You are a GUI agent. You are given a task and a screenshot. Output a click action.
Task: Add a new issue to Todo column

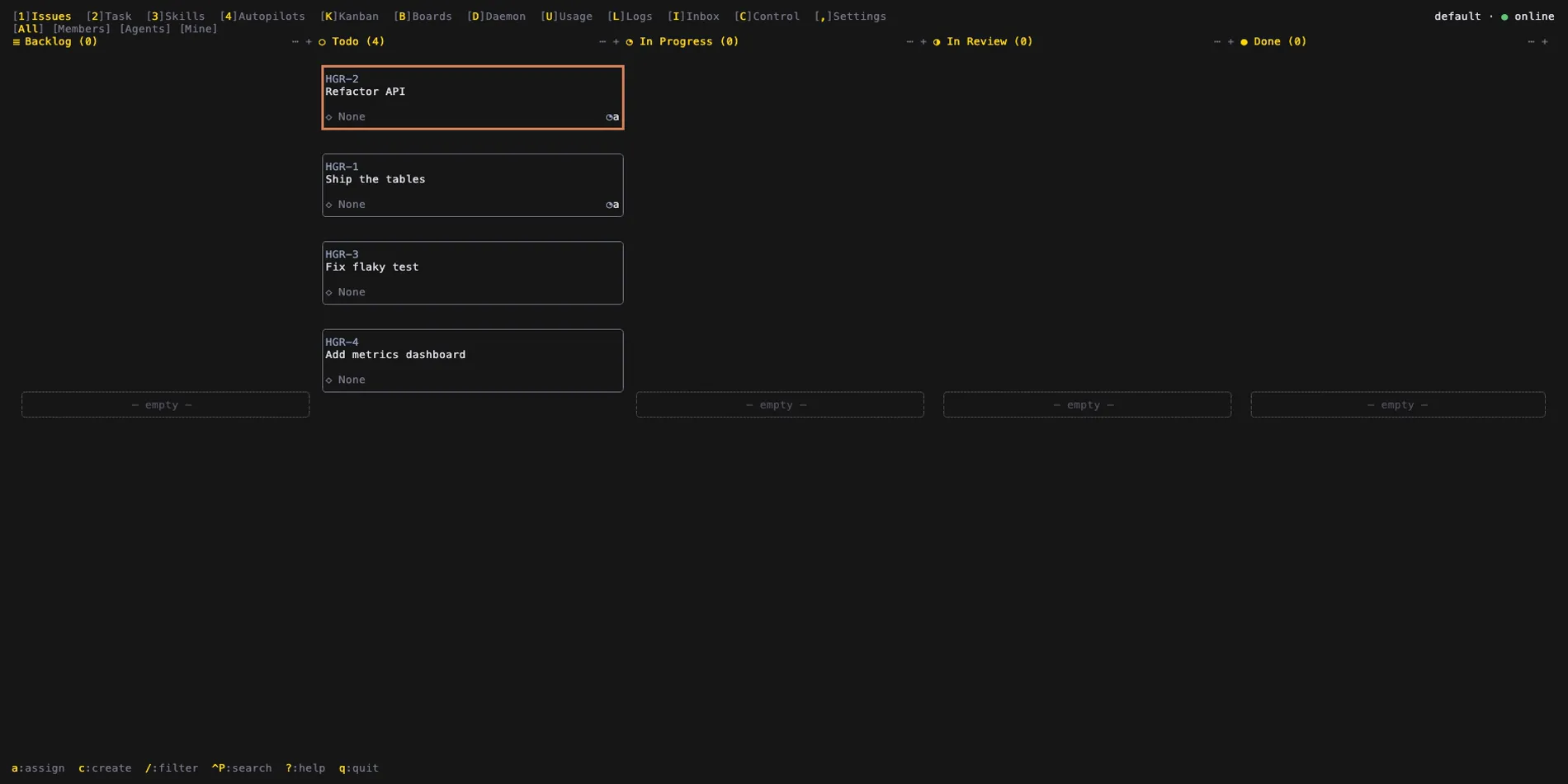[616, 42]
